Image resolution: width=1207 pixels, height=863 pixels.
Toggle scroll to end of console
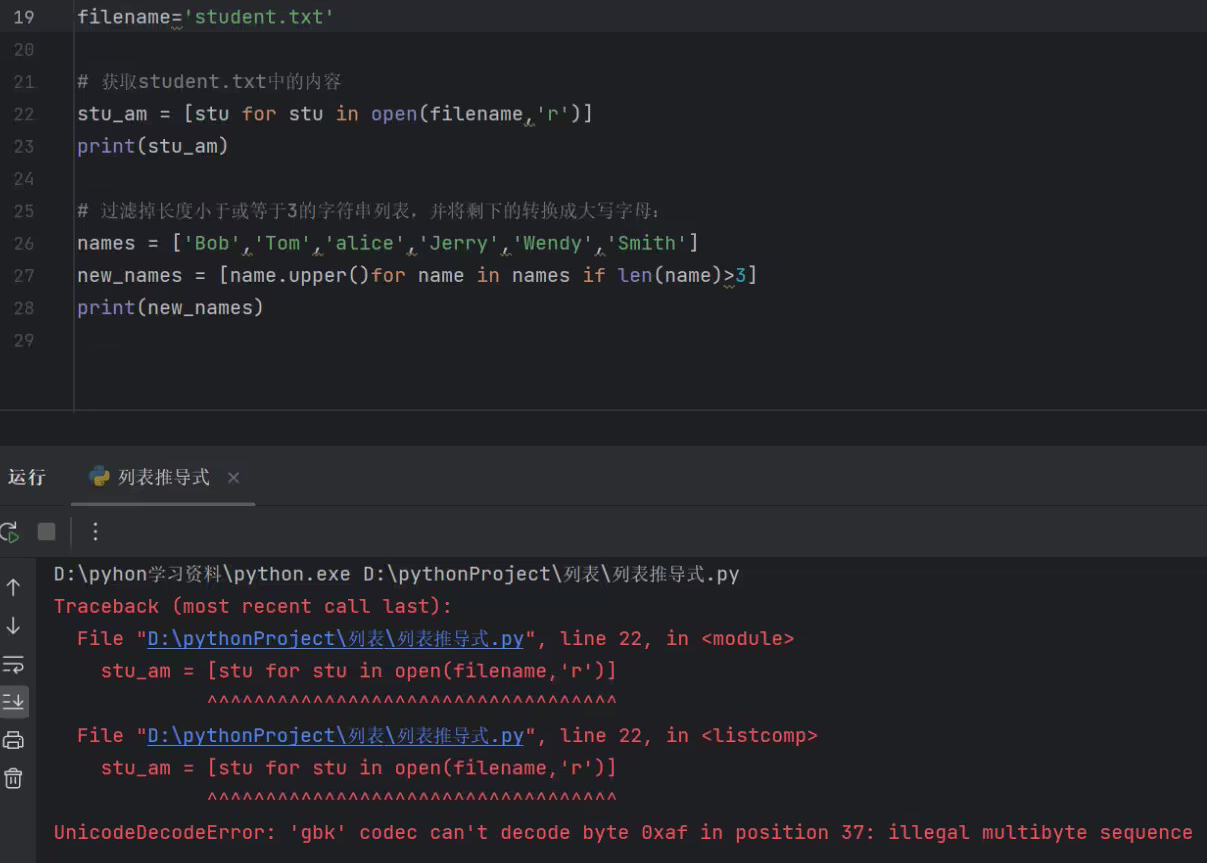click(14, 702)
